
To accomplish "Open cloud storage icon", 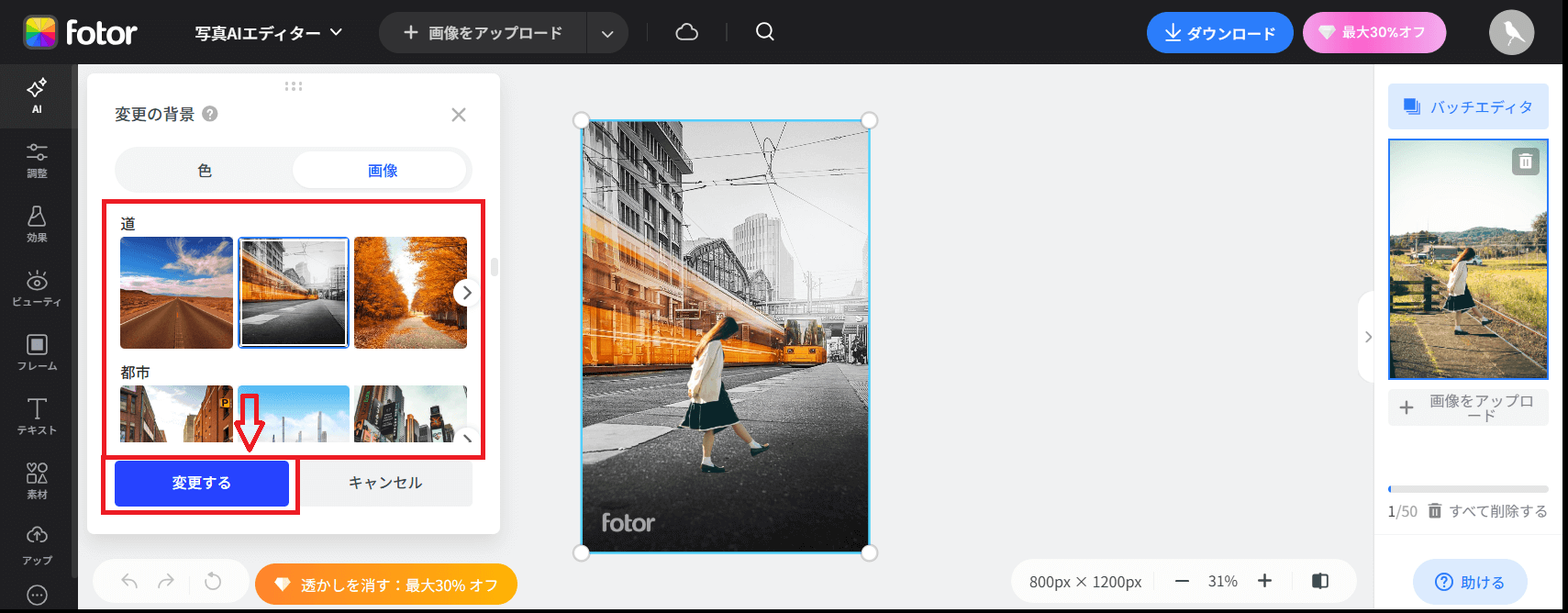I will [x=686, y=32].
